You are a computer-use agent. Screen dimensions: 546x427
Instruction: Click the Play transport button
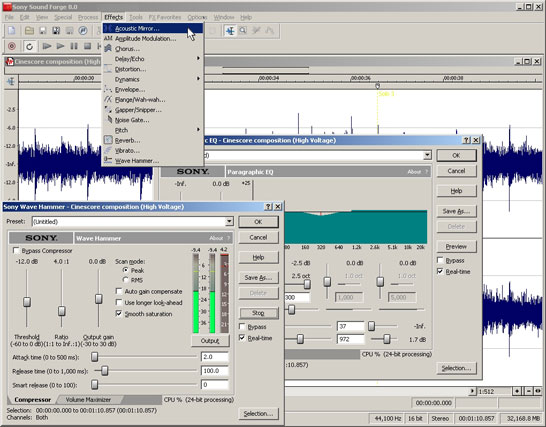(60, 46)
